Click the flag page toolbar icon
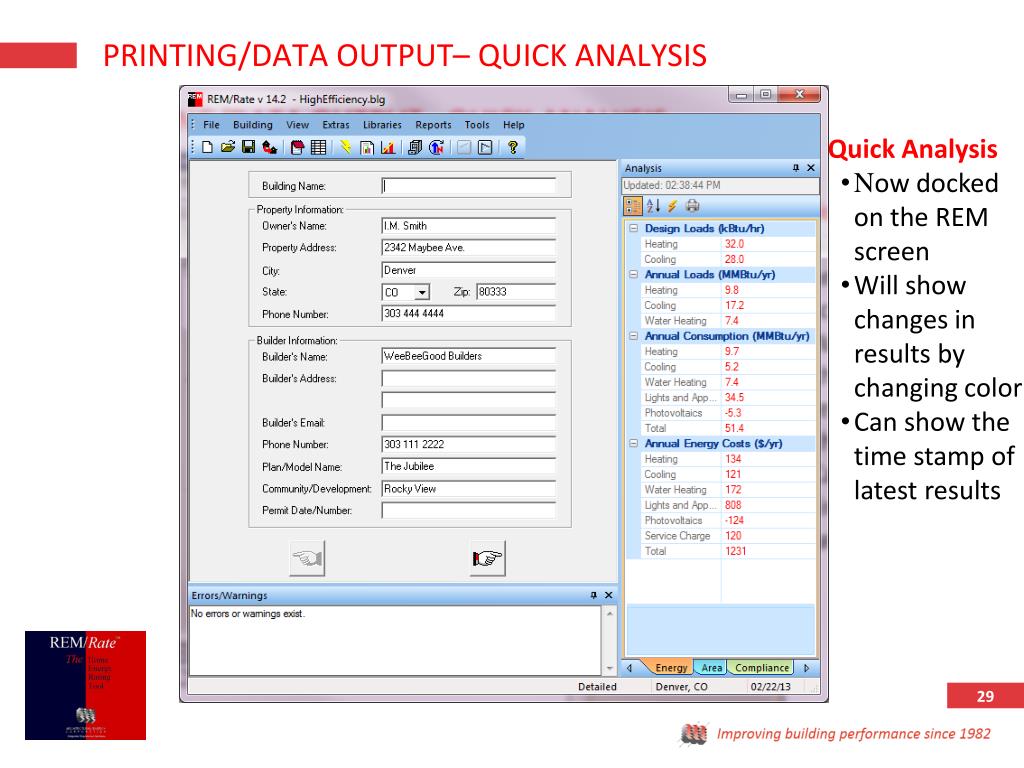The image size is (1024, 768). [485, 147]
